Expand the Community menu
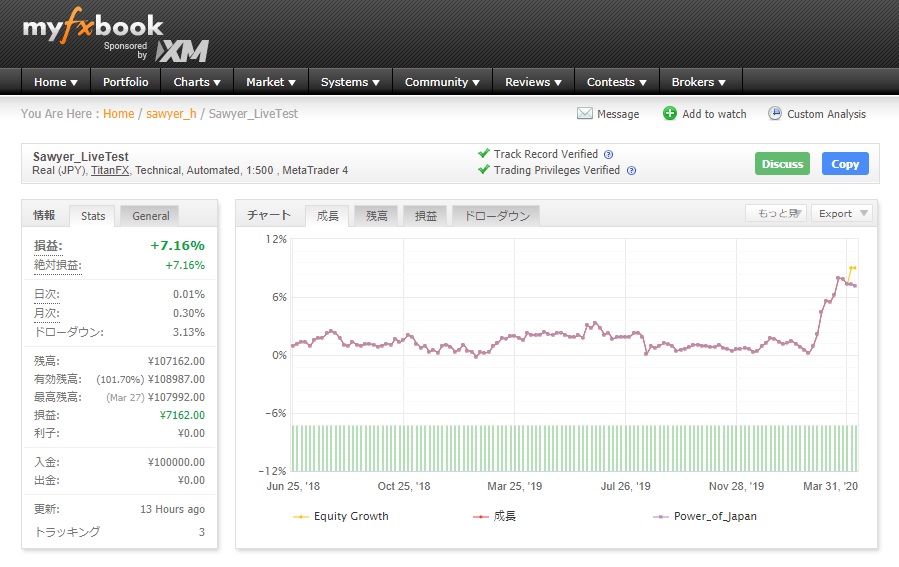The height and width of the screenshot is (567, 899). click(442, 82)
